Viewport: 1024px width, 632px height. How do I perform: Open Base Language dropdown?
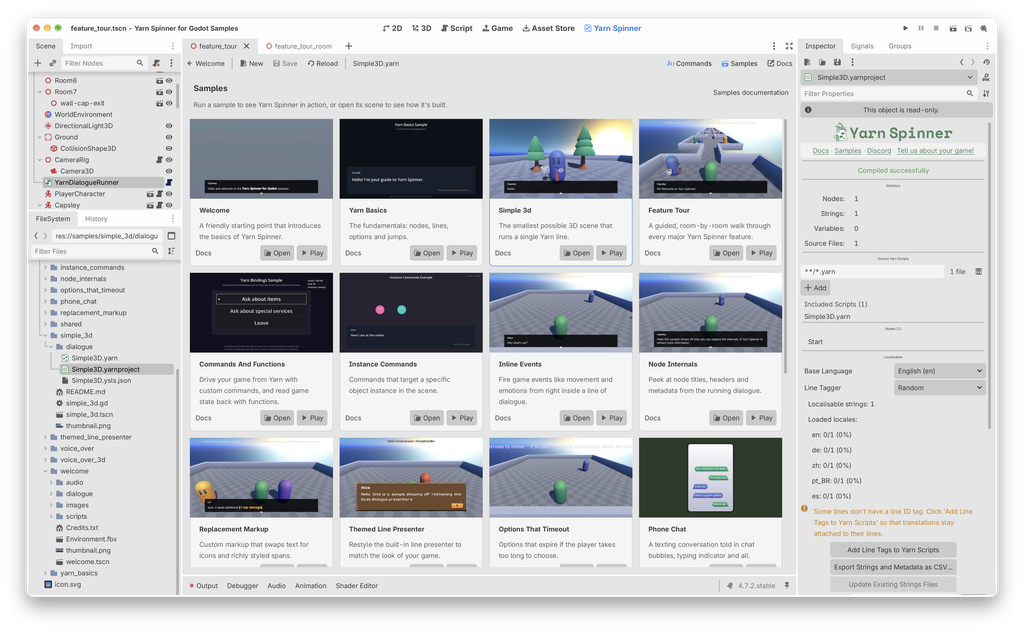coord(939,371)
